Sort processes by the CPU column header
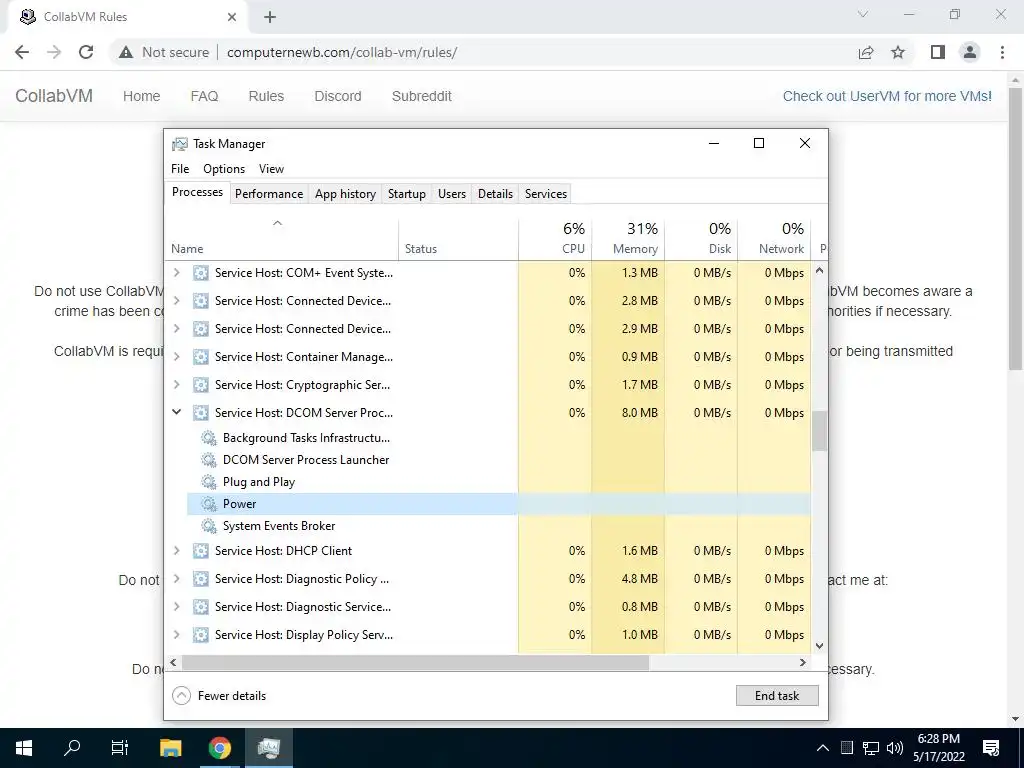1024x768 pixels. (555, 238)
